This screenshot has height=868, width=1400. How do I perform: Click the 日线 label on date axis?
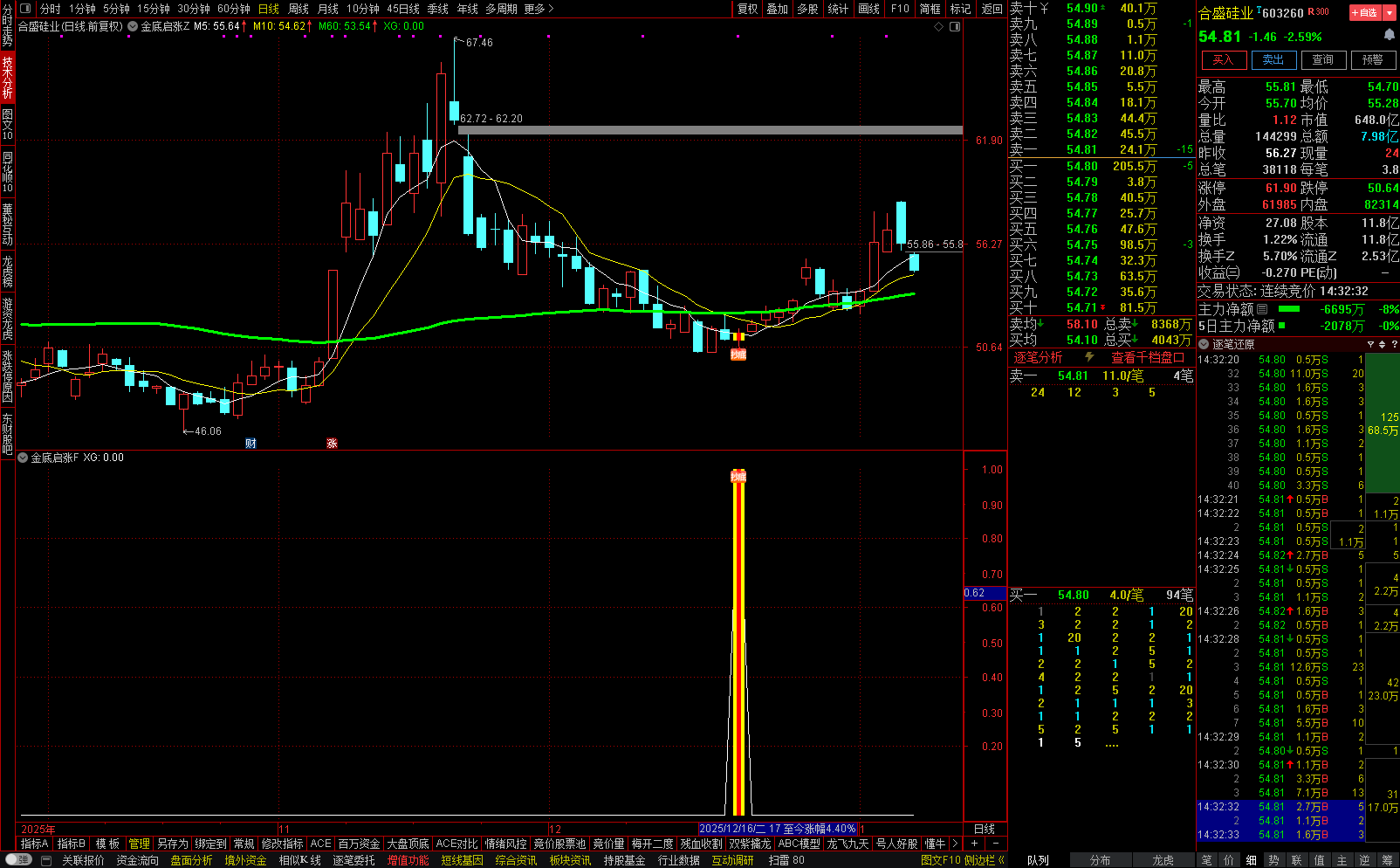coord(984,829)
